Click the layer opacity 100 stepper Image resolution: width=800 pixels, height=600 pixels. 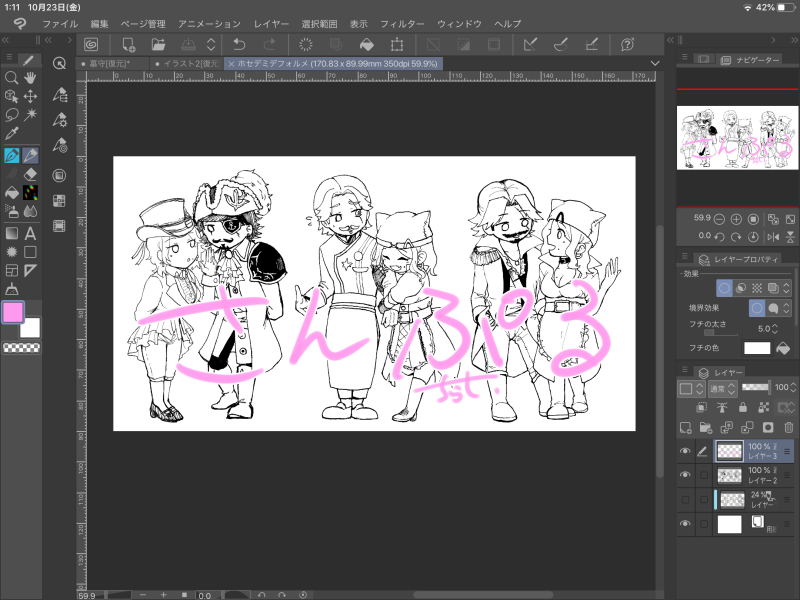click(x=793, y=388)
